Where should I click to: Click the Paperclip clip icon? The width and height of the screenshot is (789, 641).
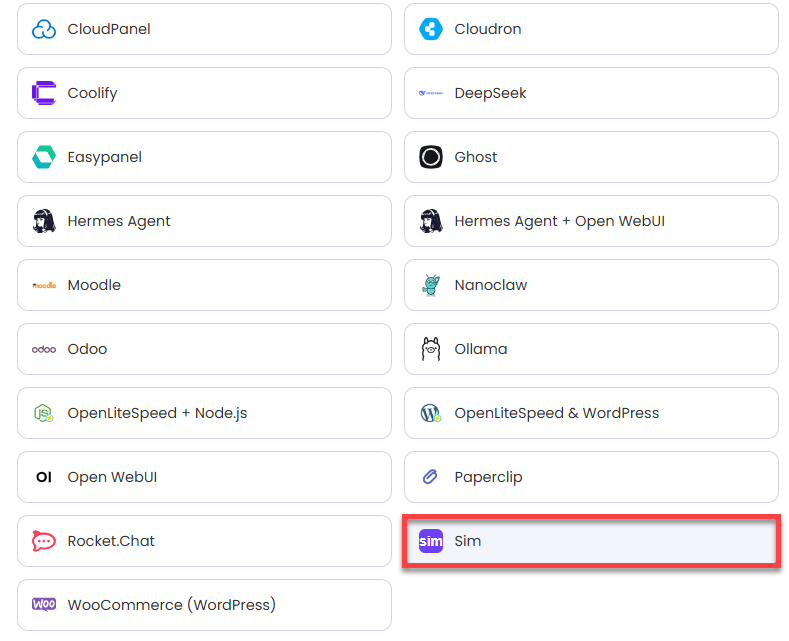430,476
